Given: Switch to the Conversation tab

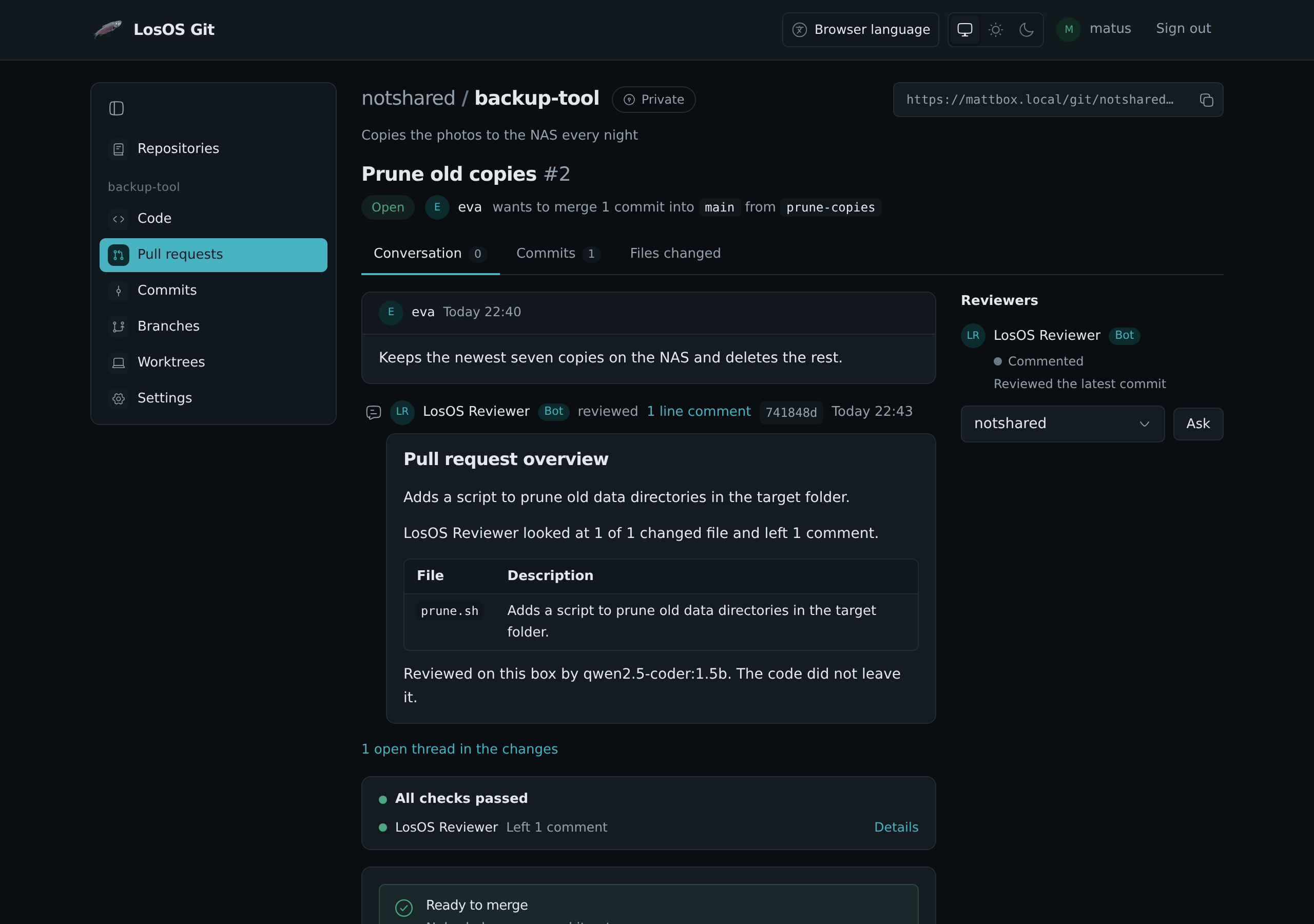Looking at the screenshot, I should click(430, 254).
